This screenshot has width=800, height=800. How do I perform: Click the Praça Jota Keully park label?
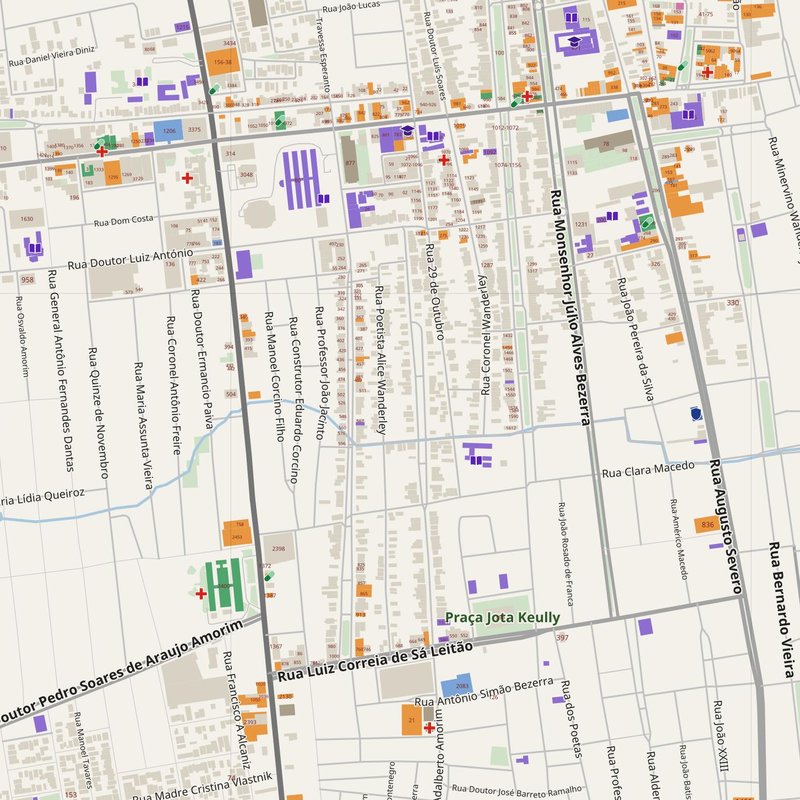tap(503, 617)
